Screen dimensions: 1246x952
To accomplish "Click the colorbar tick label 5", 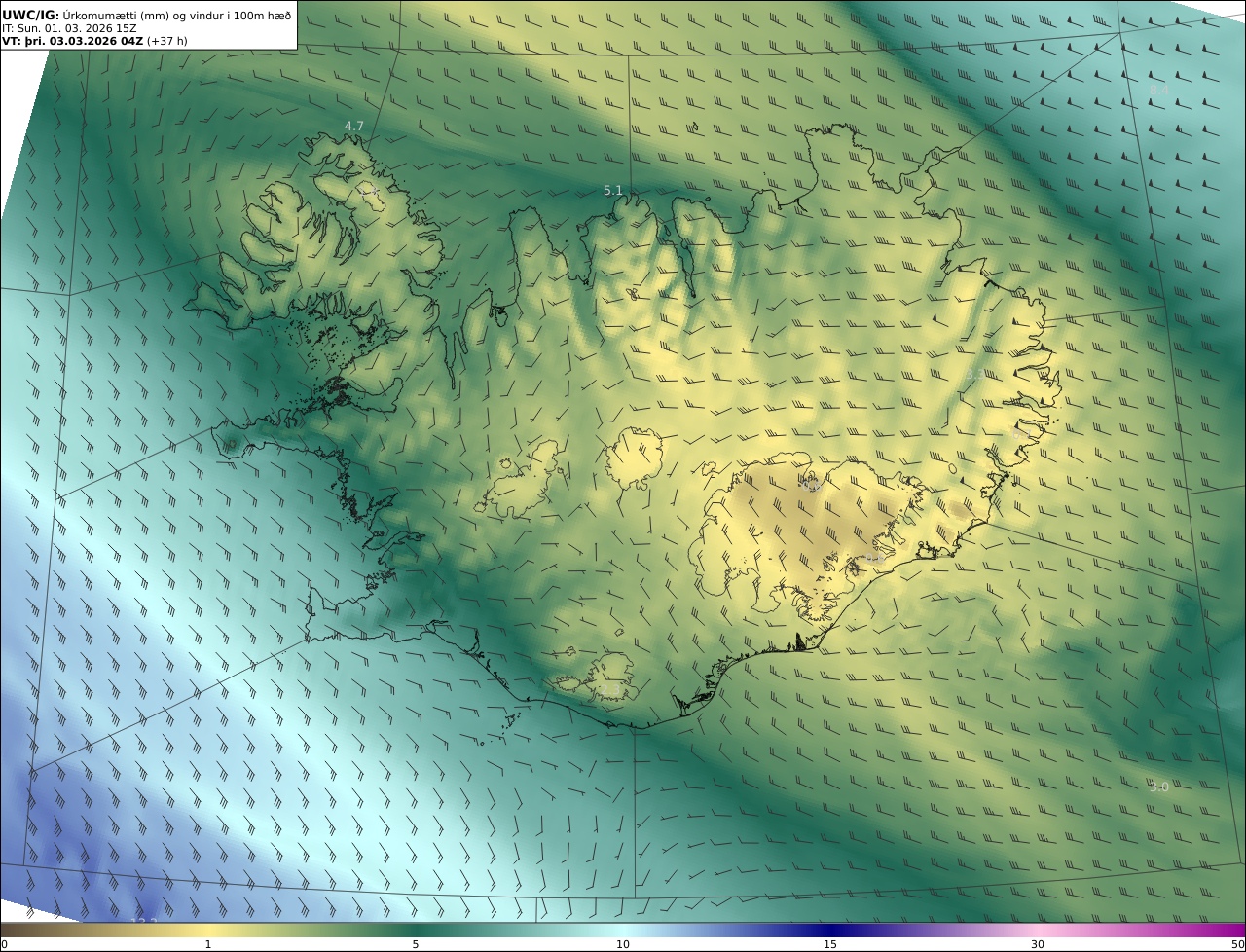I will [x=416, y=944].
